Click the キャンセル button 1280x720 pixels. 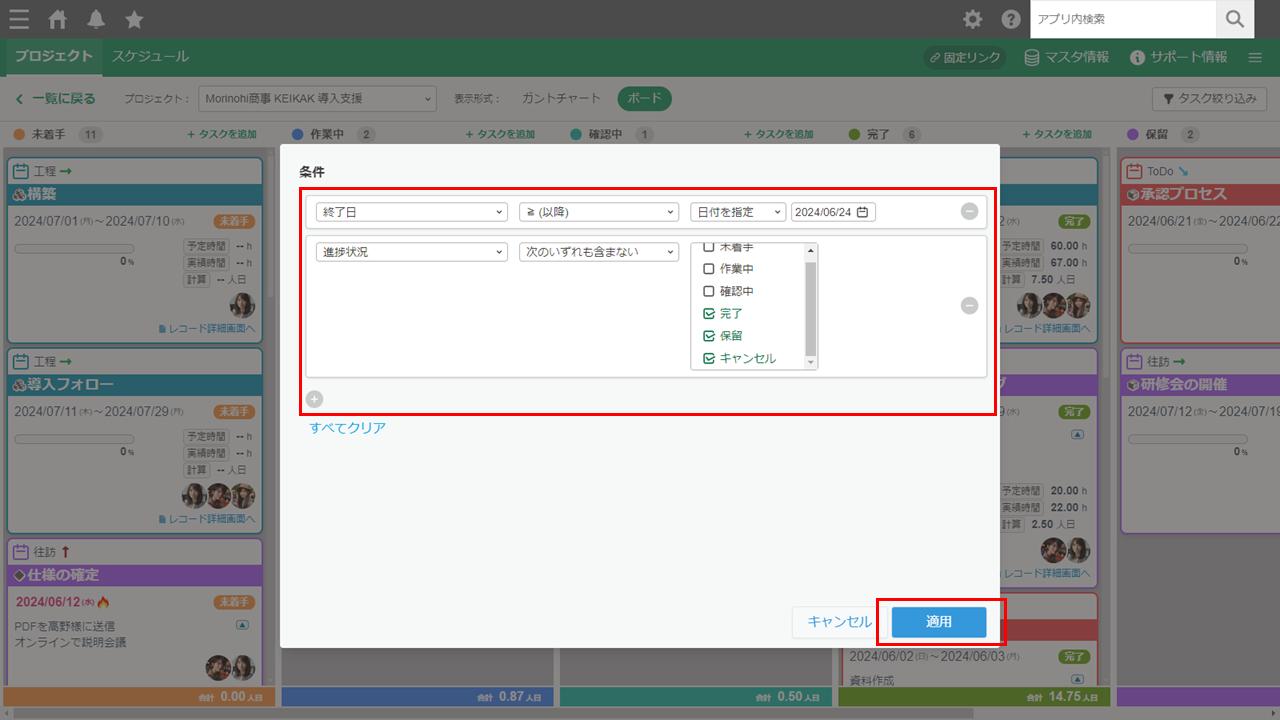(839, 622)
